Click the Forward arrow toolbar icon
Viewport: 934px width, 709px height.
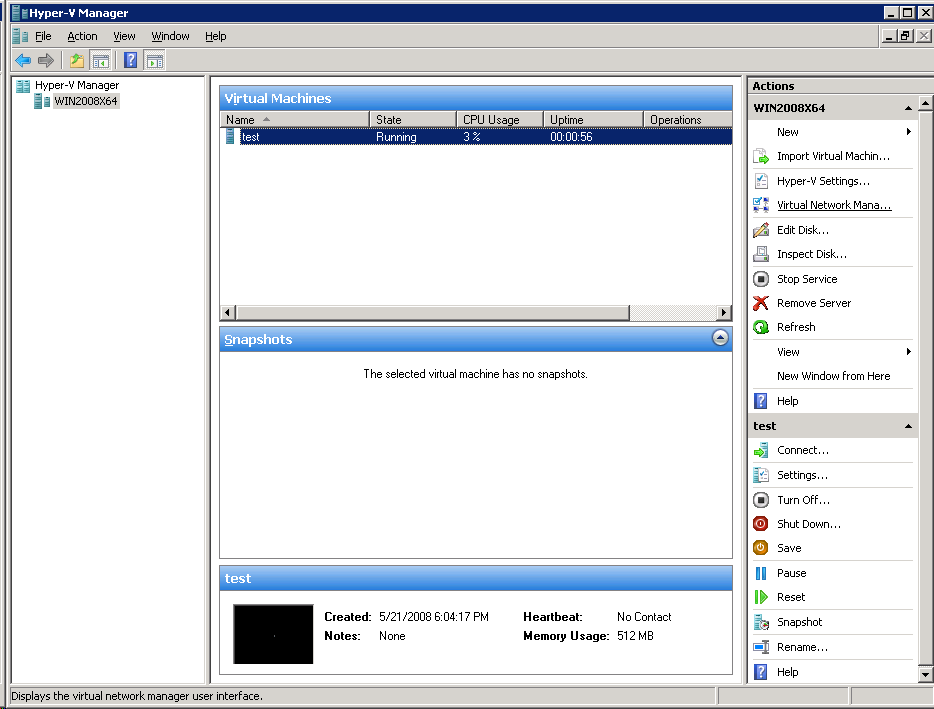46,60
